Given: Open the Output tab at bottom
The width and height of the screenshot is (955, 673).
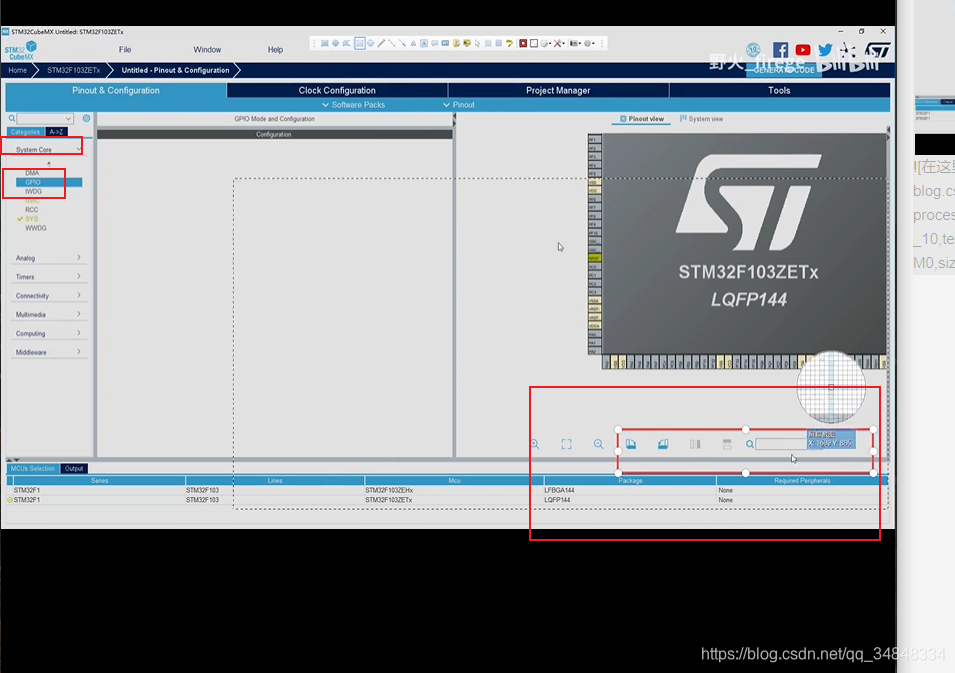Looking at the screenshot, I should (74, 468).
